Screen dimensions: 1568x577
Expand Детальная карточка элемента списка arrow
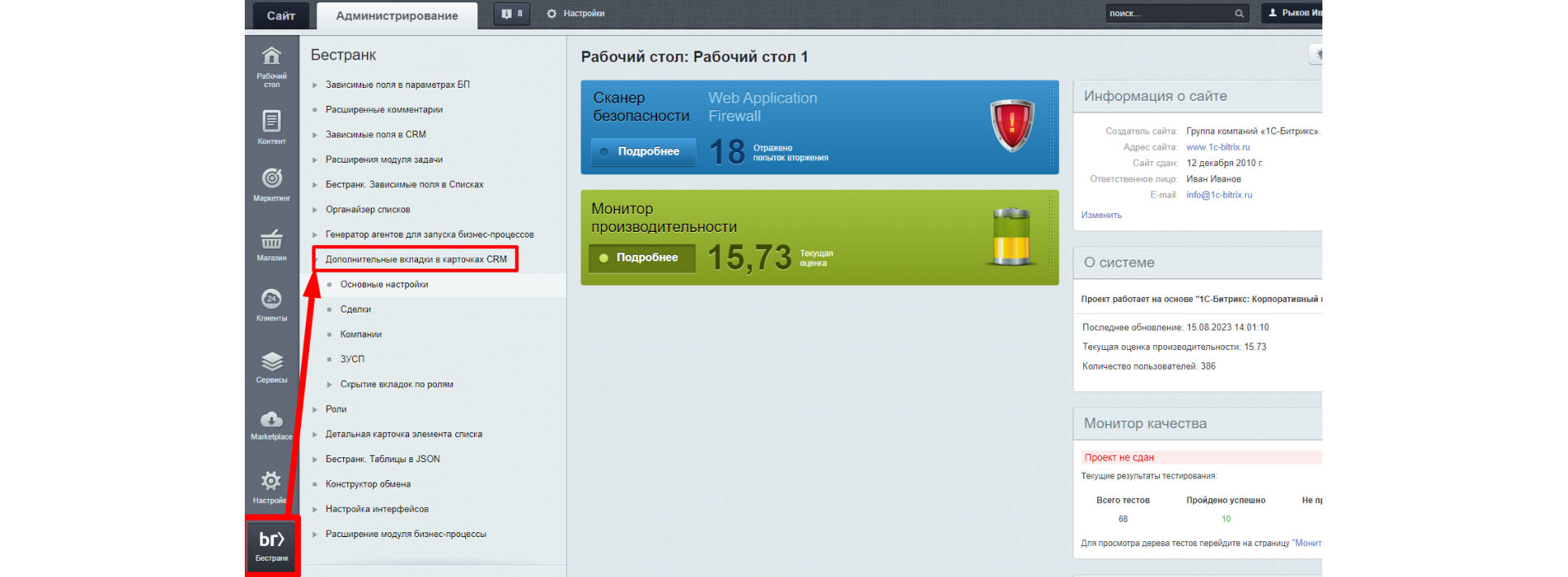(x=315, y=435)
